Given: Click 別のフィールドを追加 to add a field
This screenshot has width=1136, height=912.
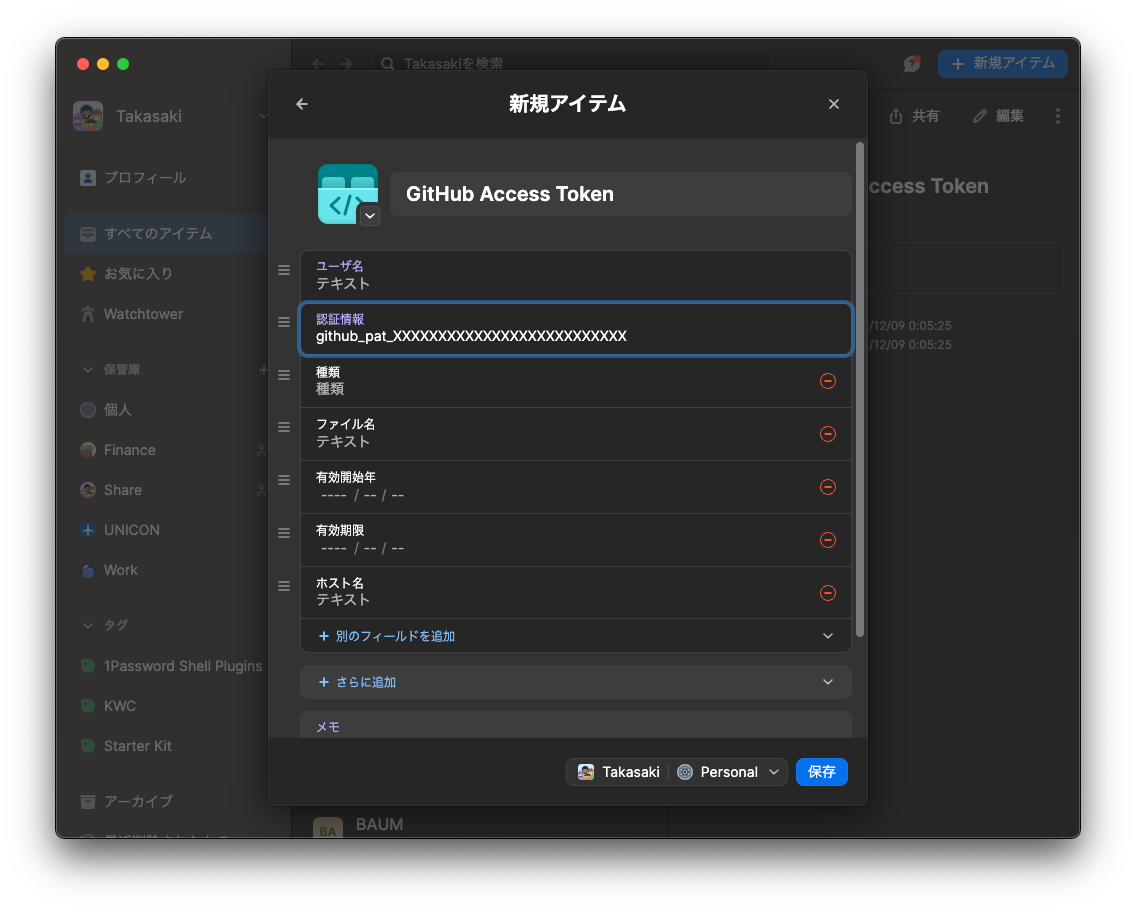Looking at the screenshot, I should click(387, 636).
